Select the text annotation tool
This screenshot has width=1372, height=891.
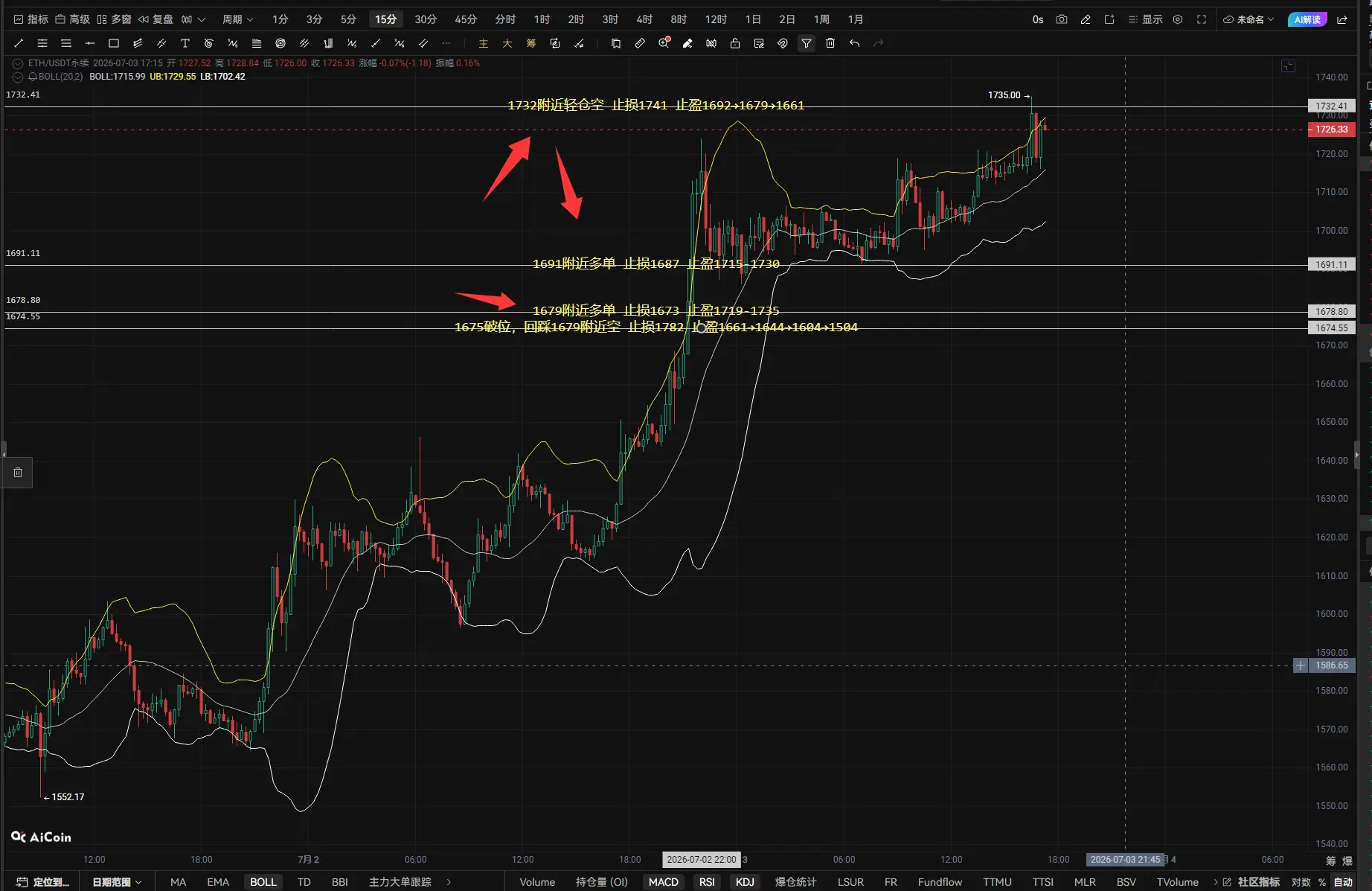tap(185, 43)
